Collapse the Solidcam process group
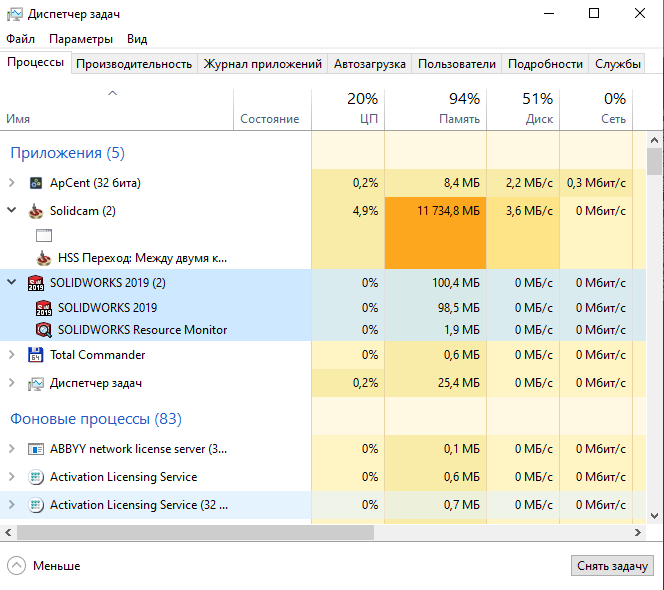Screen dimensions: 664x590 [x=11, y=211]
